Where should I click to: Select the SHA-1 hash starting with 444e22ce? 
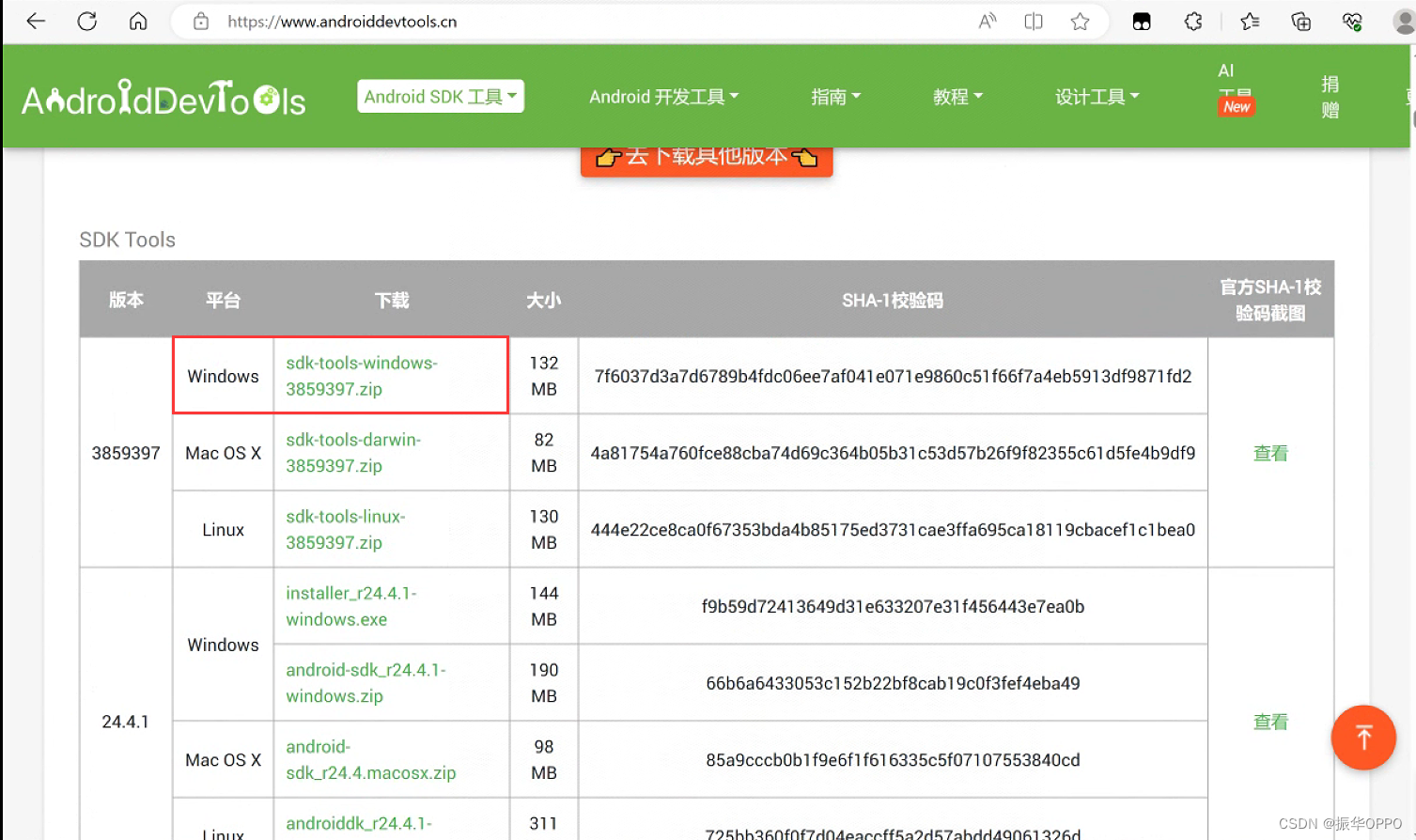[893, 530]
